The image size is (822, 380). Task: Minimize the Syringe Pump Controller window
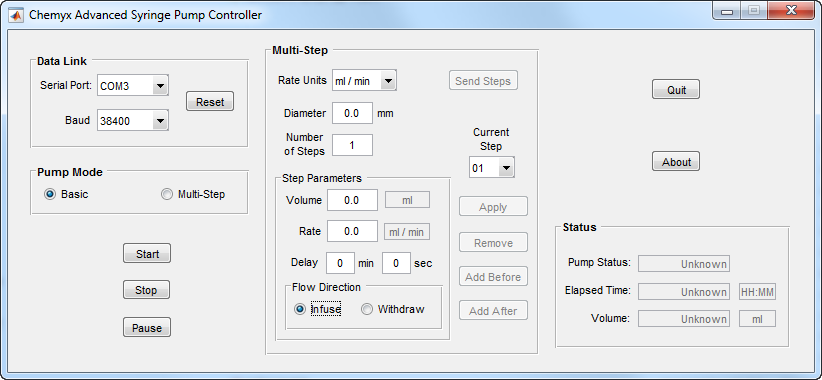(727, 10)
